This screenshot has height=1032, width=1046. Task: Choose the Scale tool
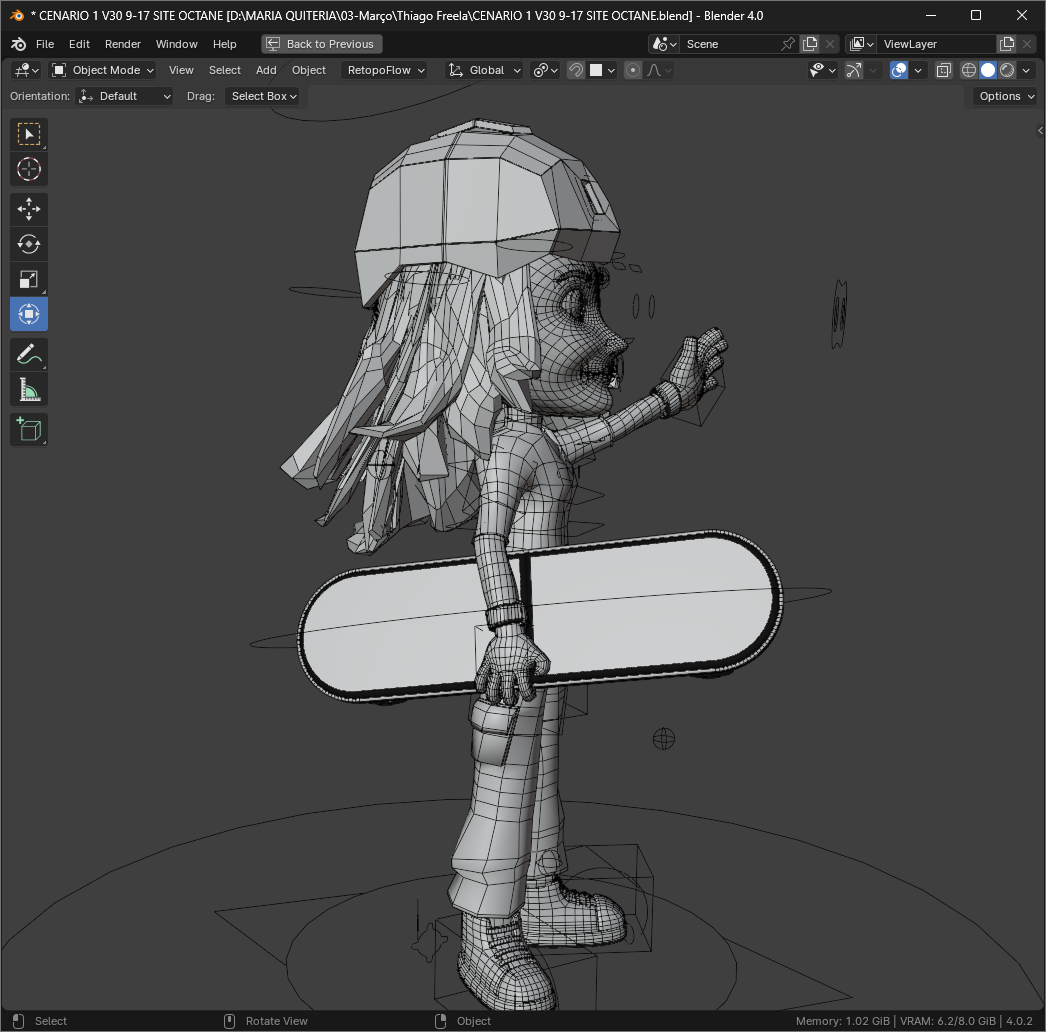[29, 279]
